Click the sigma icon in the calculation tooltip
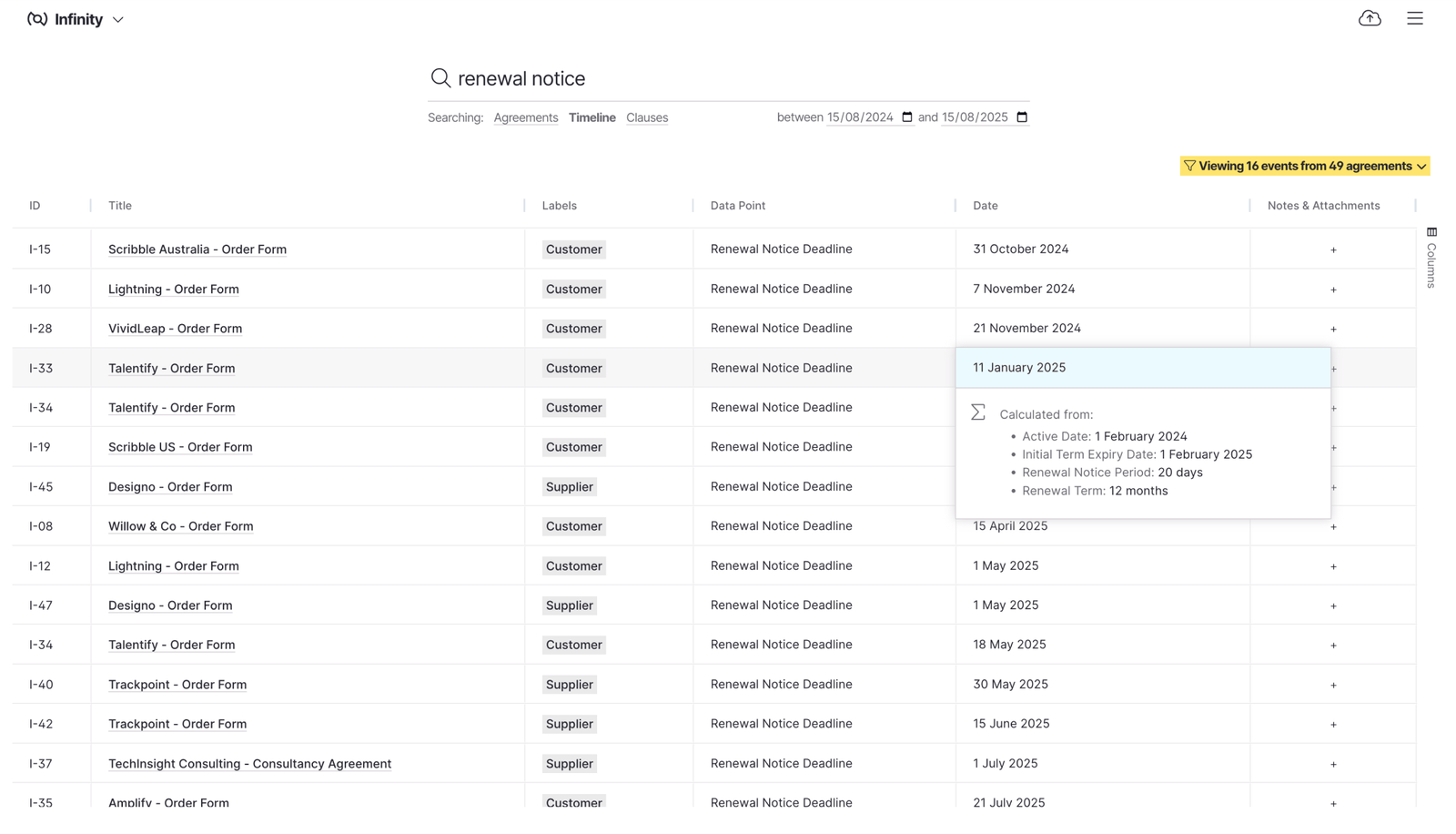 point(977,412)
